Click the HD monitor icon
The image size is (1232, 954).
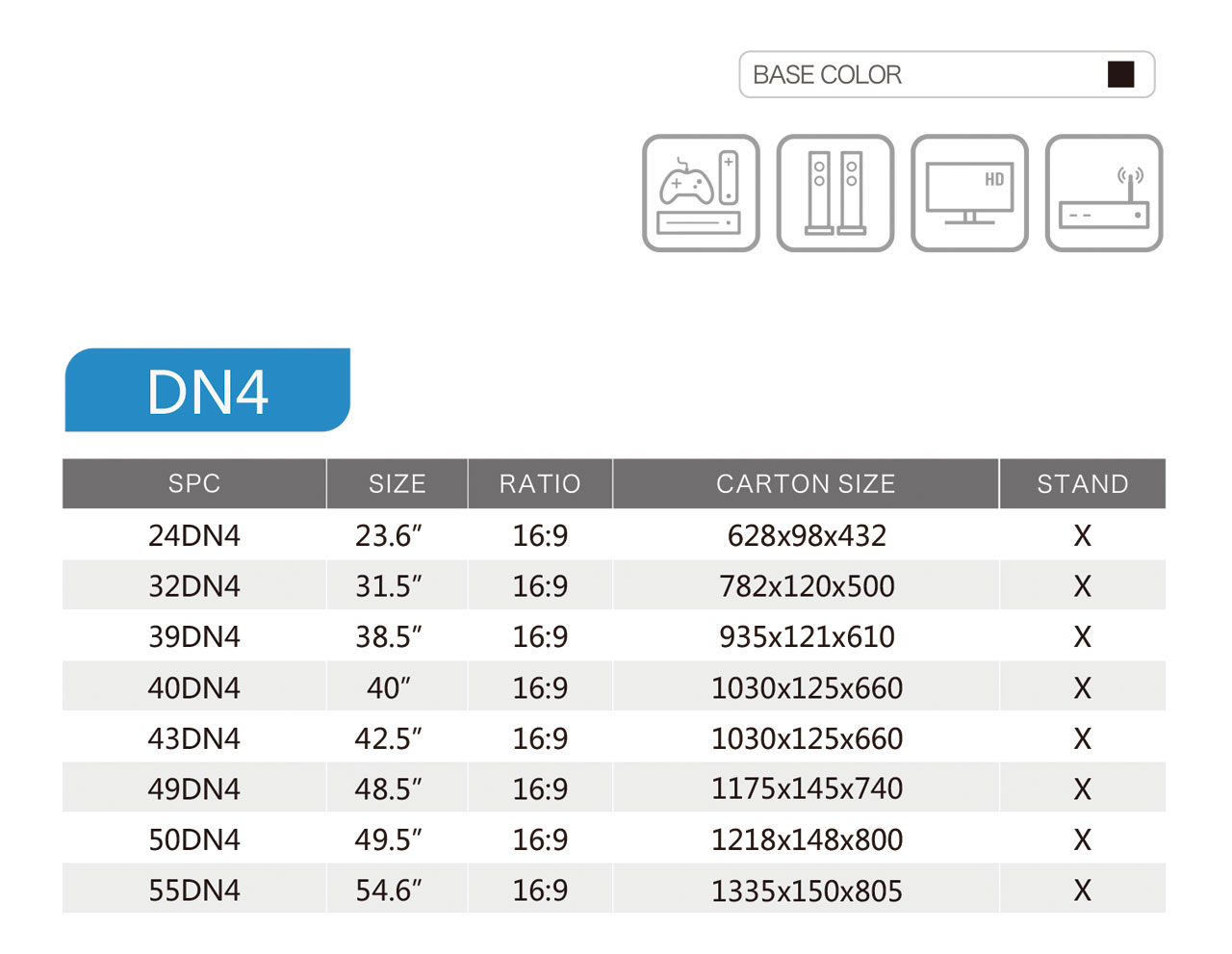pyautogui.click(x=969, y=193)
